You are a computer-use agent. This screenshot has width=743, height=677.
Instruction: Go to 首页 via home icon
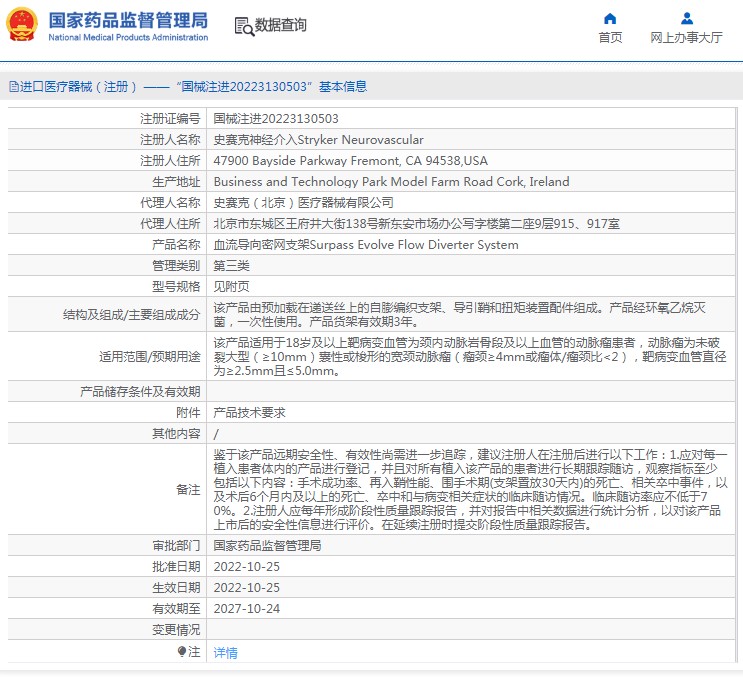click(x=610, y=18)
